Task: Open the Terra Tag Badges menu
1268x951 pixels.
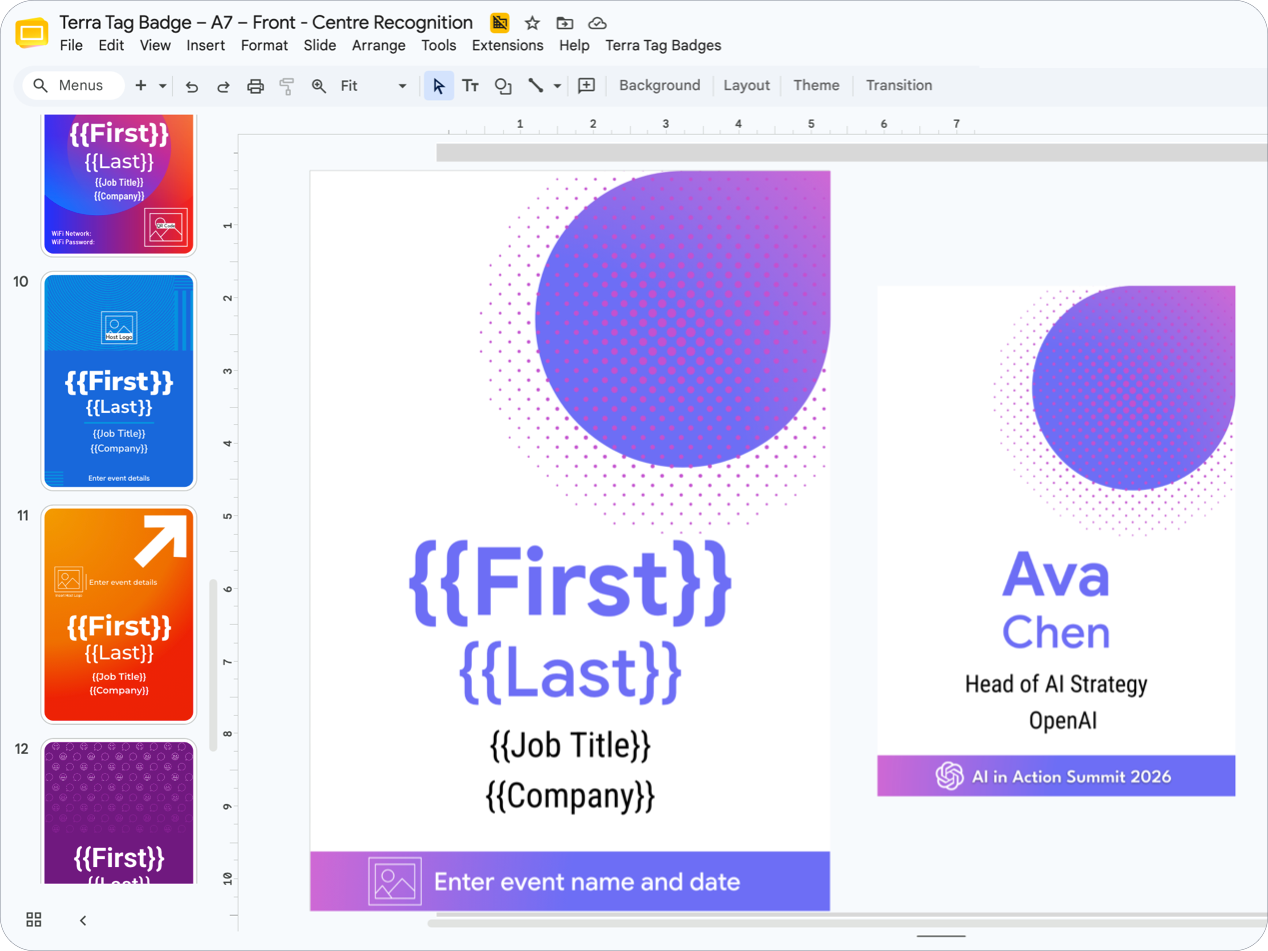Action: point(663,46)
